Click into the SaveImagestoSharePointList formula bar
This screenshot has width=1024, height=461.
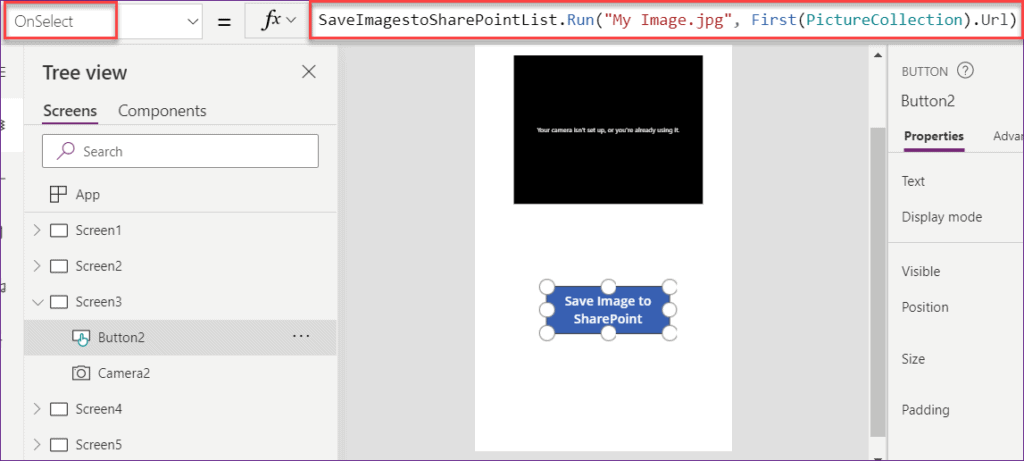point(665,22)
